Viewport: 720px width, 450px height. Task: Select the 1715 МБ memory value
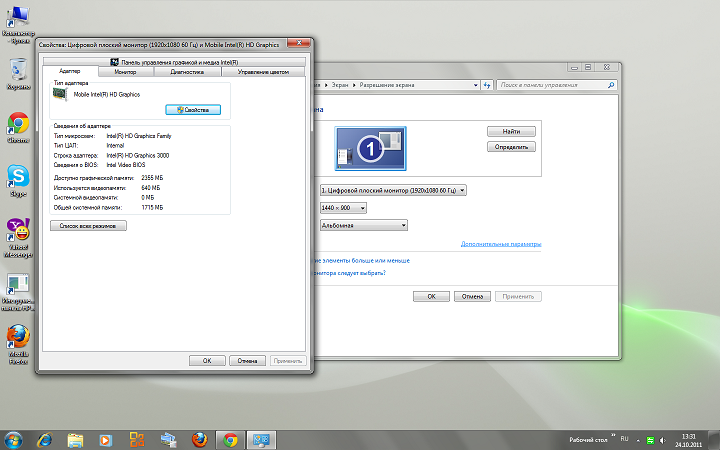152,208
